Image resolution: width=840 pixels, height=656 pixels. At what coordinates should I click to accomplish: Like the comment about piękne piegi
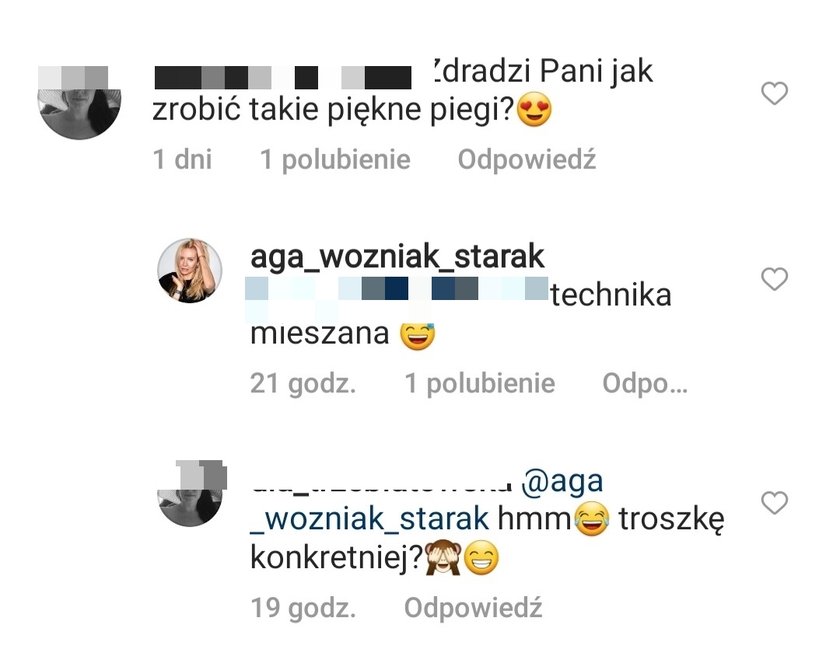tap(774, 93)
